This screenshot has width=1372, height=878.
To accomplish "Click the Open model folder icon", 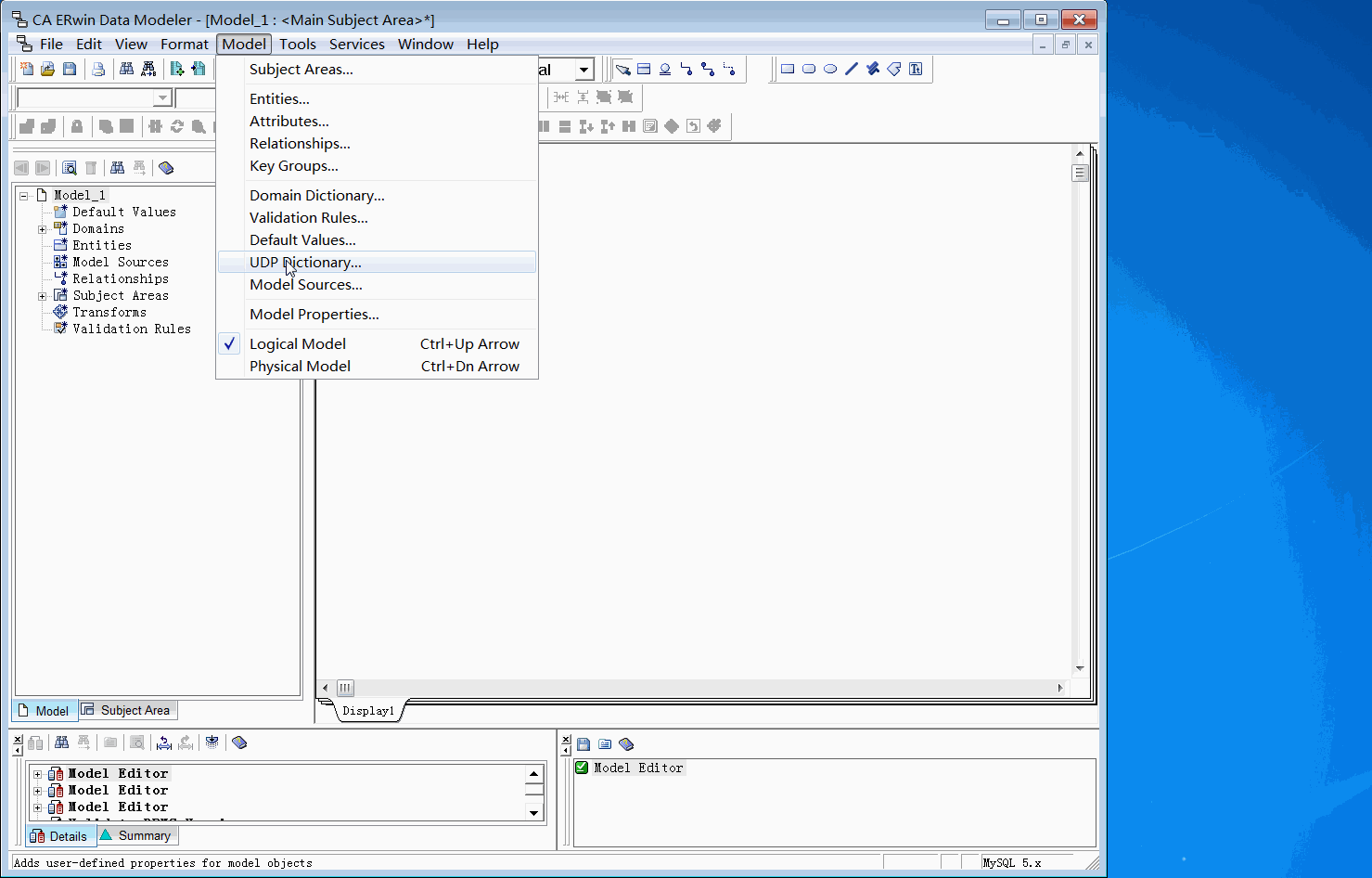I will pos(47,69).
